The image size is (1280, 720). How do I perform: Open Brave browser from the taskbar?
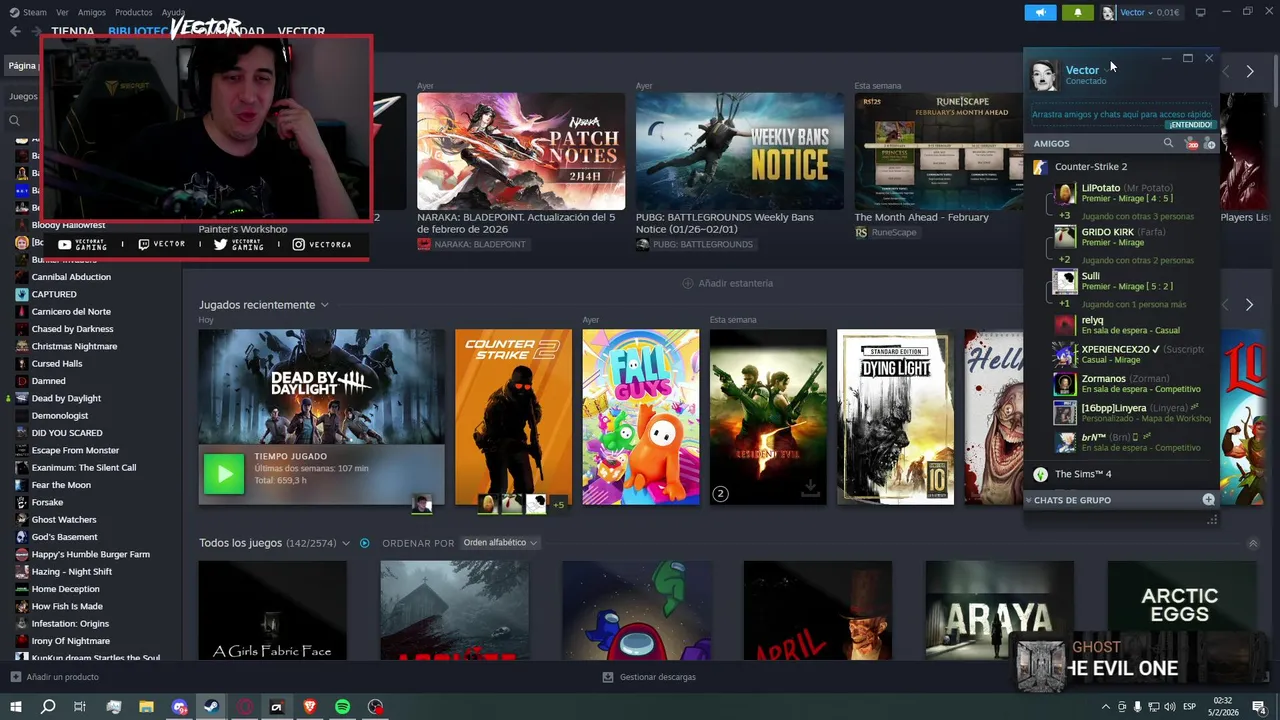(x=309, y=707)
